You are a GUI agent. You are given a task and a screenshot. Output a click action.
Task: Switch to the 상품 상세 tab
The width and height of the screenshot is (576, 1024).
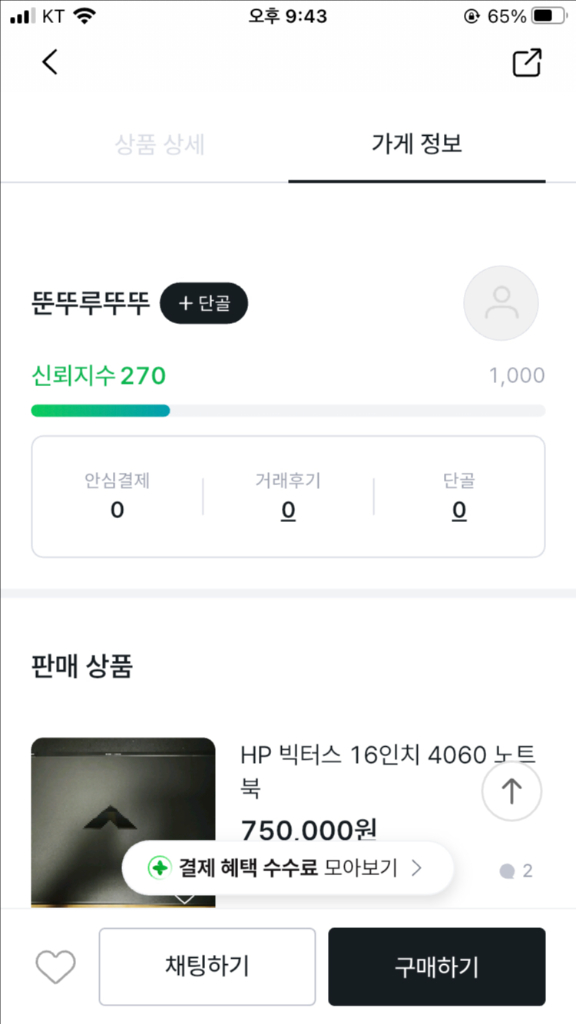click(x=160, y=144)
